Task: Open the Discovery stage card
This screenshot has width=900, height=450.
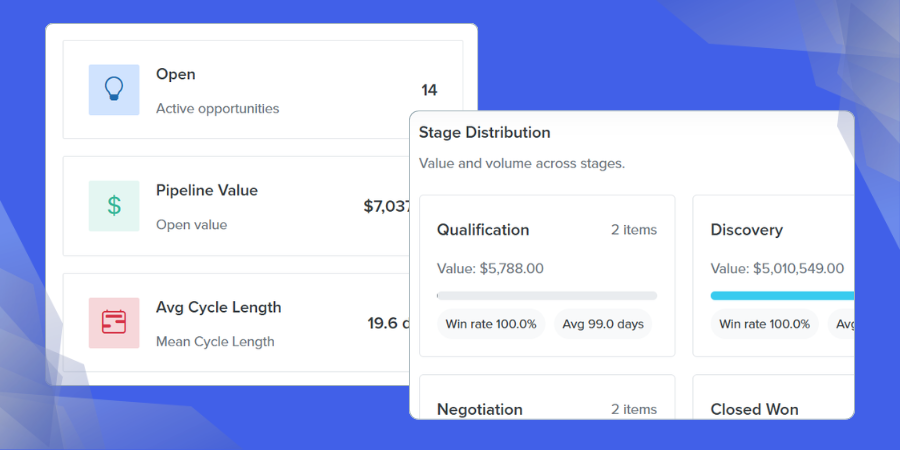Action: [773, 276]
